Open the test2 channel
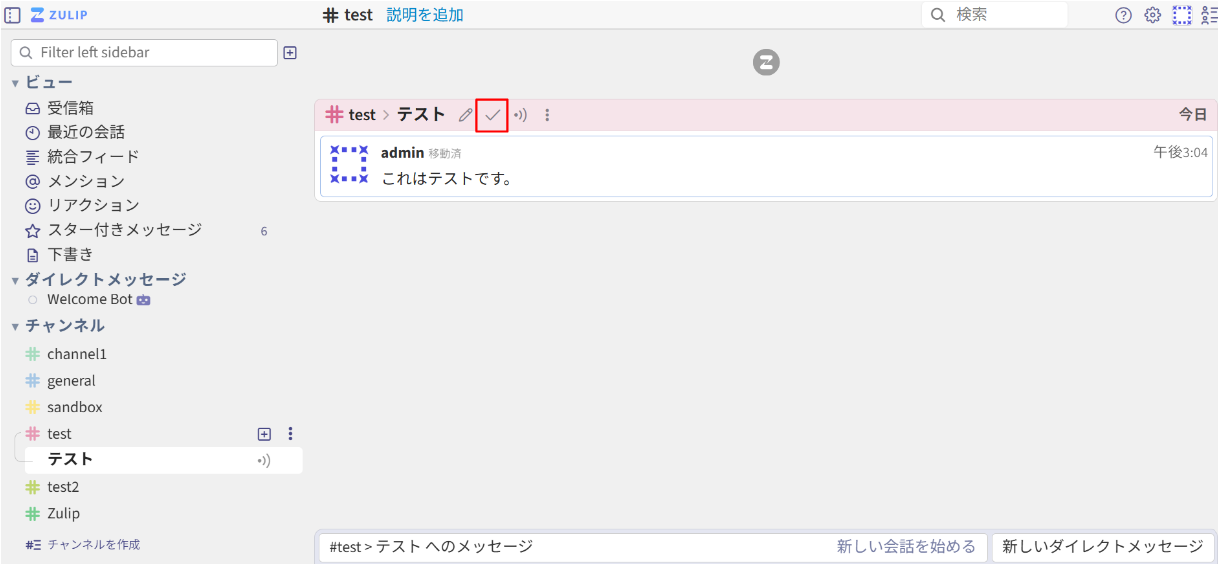 pyautogui.click(x=63, y=487)
